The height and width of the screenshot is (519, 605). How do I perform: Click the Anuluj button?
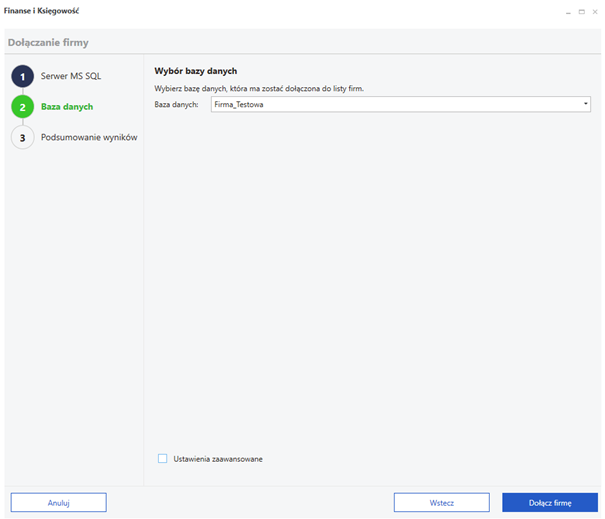[59, 502]
